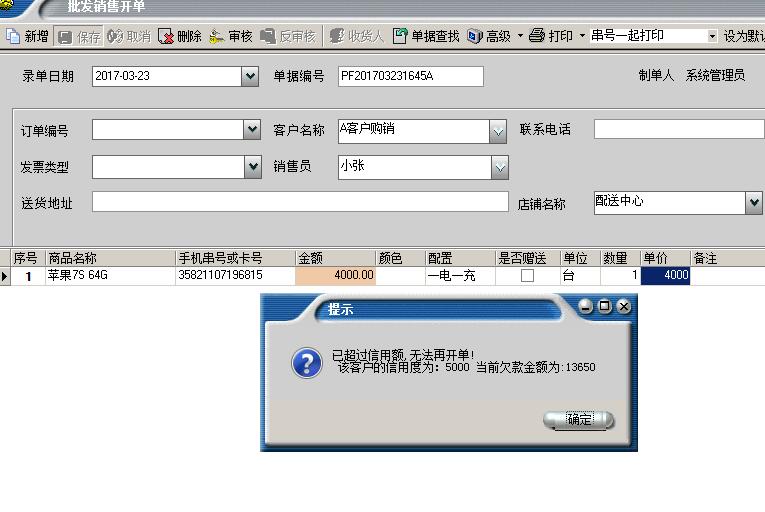This screenshot has height=512, width=765.
Task: Click the 配置 column header
Action: pyautogui.click(x=460, y=258)
